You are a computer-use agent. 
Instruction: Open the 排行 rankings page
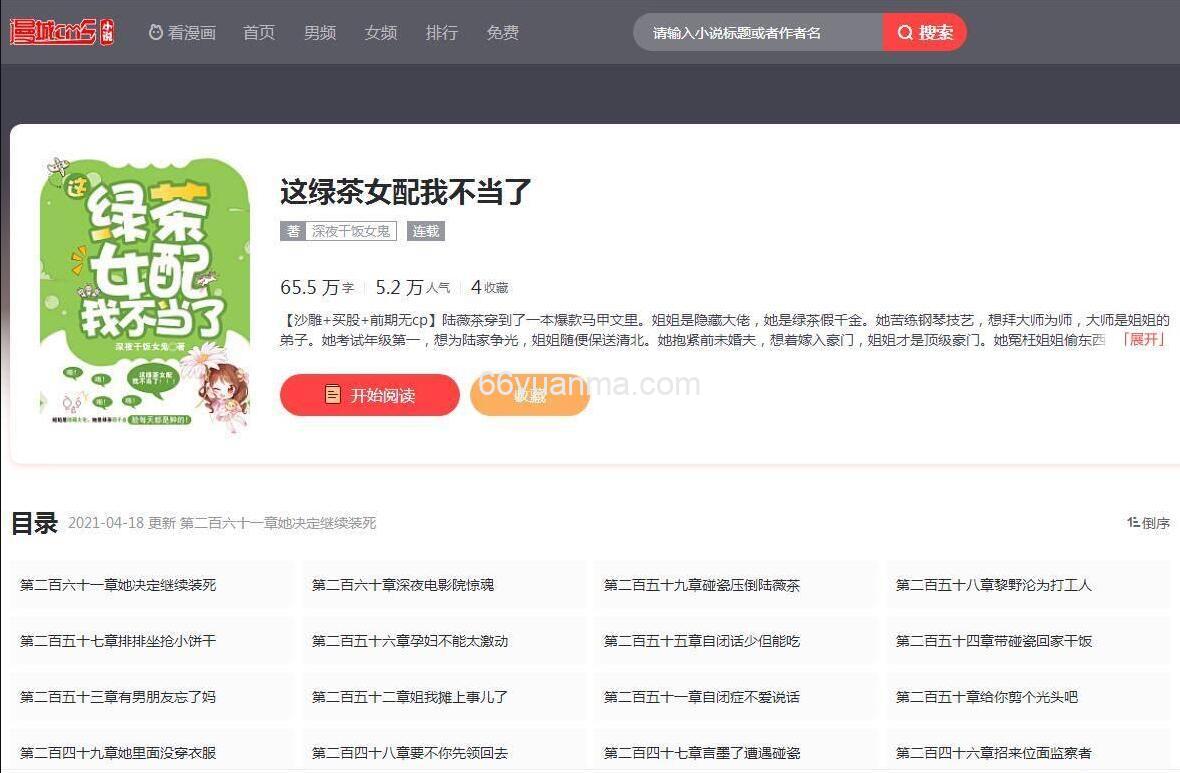point(441,31)
